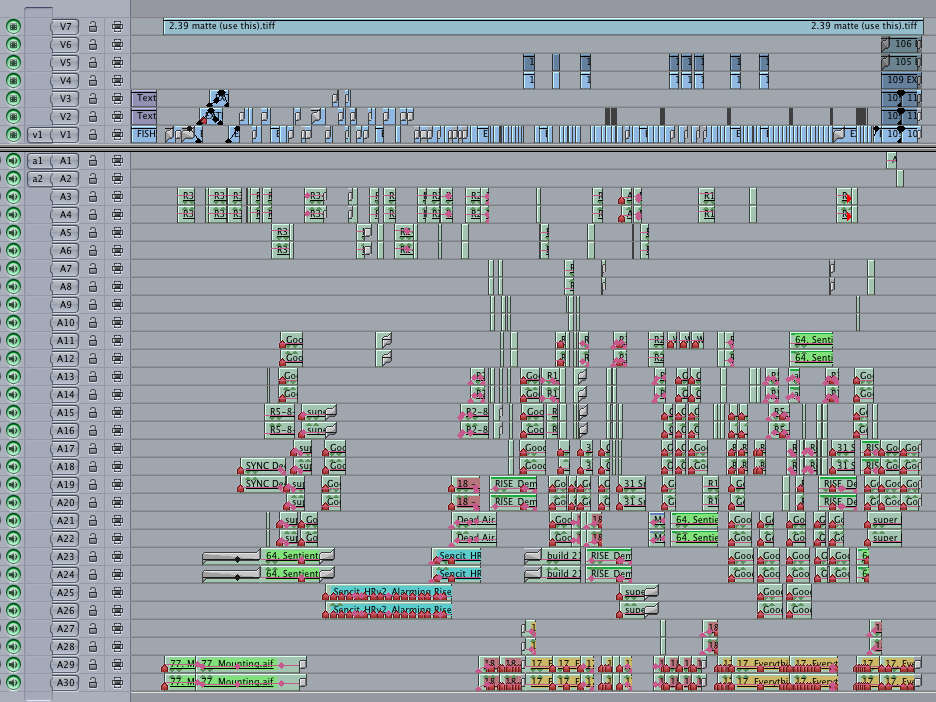The width and height of the screenshot is (936, 702).
Task: Disable visibility of track V7
Action: pyautogui.click(x=13, y=26)
